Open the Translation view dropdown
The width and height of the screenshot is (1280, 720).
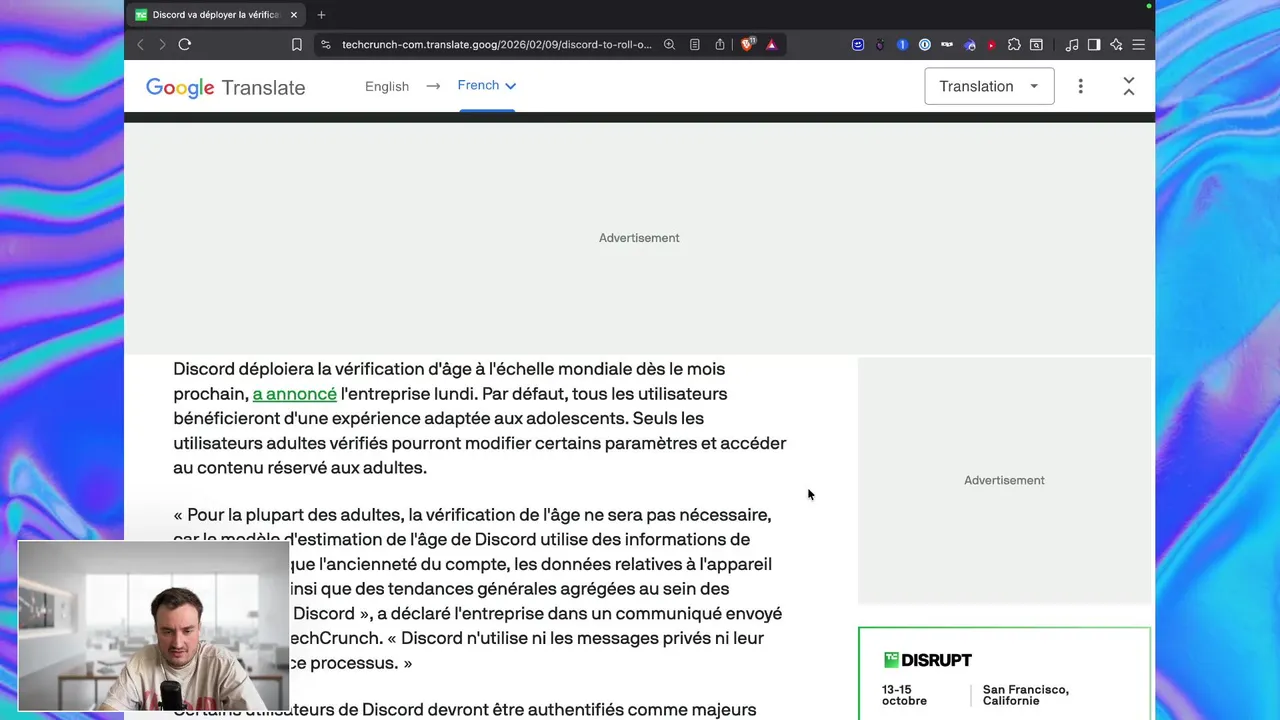(989, 86)
